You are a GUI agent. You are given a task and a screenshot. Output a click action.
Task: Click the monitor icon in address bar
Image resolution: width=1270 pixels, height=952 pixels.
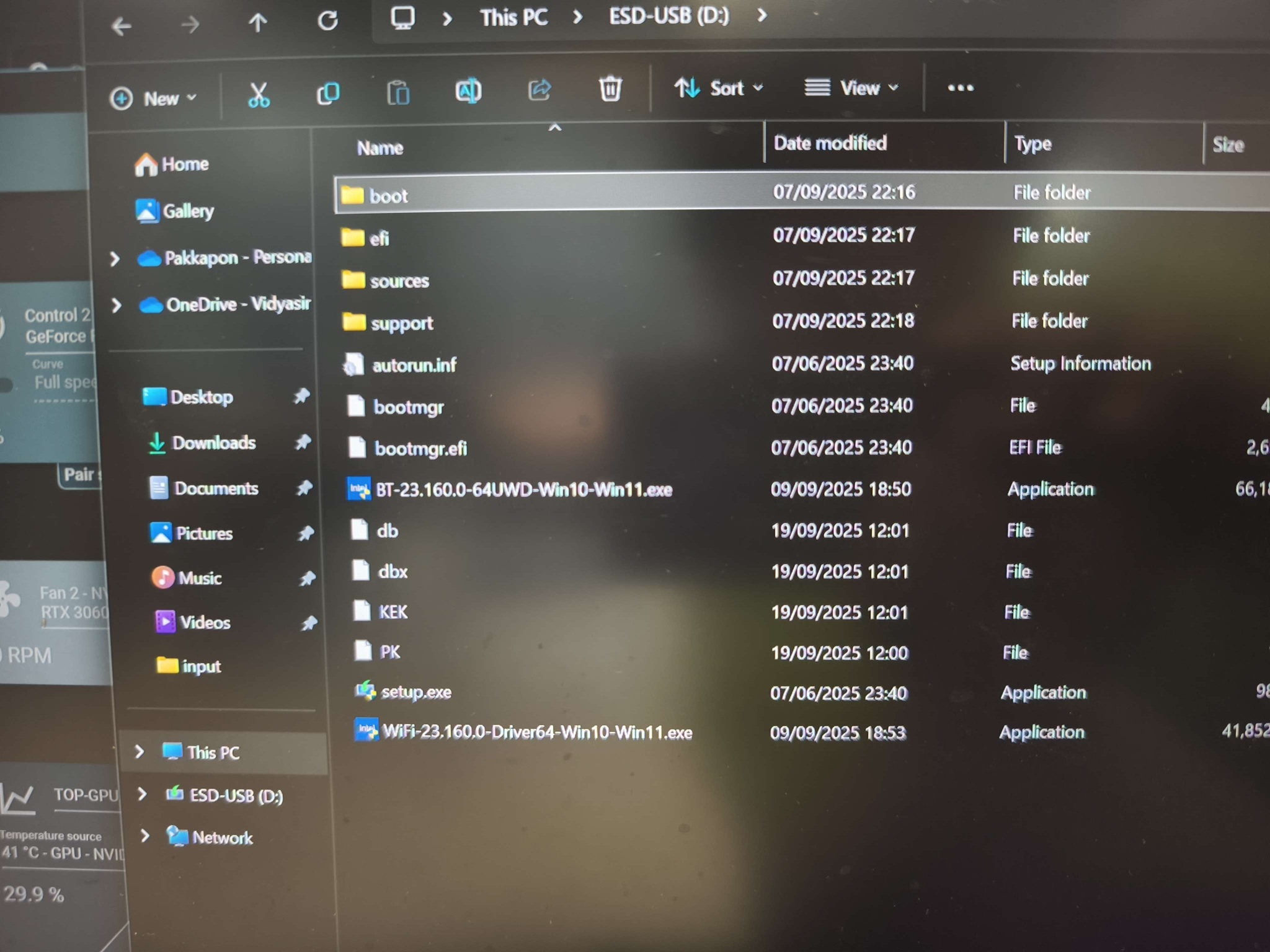[402, 17]
